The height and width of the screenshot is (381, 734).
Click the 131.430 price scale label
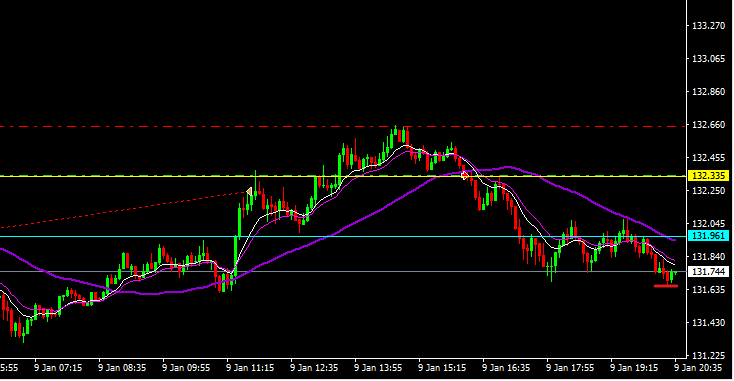pos(709,322)
